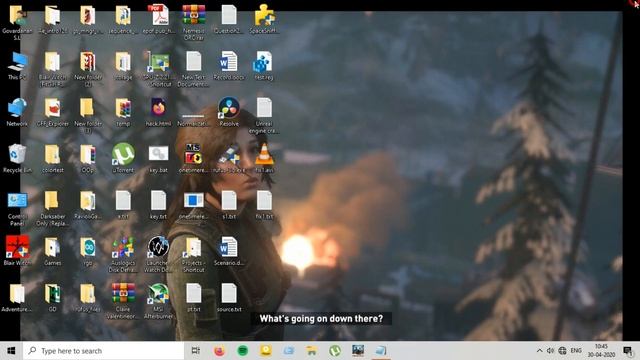This screenshot has width=640, height=360.
Task: Launch DaVinci Resolve shortcut
Action: (229, 112)
